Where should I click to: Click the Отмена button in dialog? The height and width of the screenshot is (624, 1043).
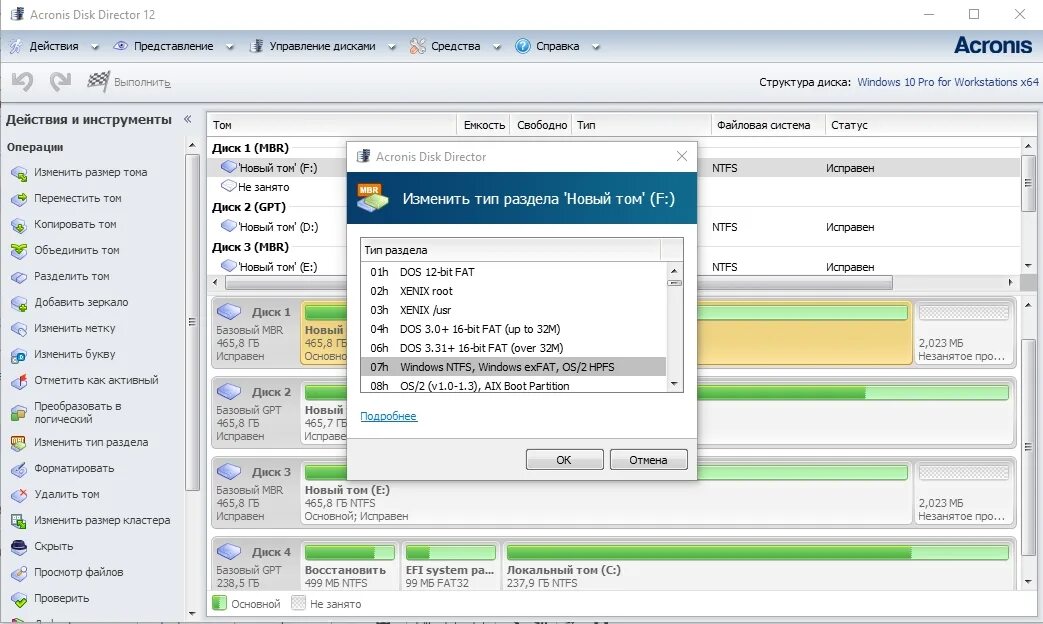(x=649, y=460)
